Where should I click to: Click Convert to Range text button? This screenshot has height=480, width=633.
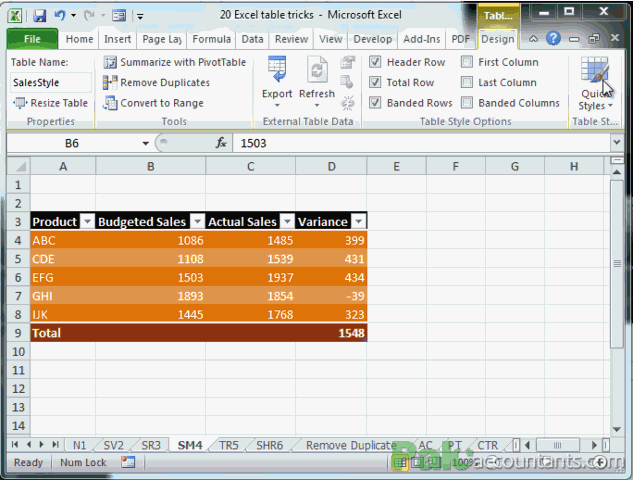click(162, 103)
